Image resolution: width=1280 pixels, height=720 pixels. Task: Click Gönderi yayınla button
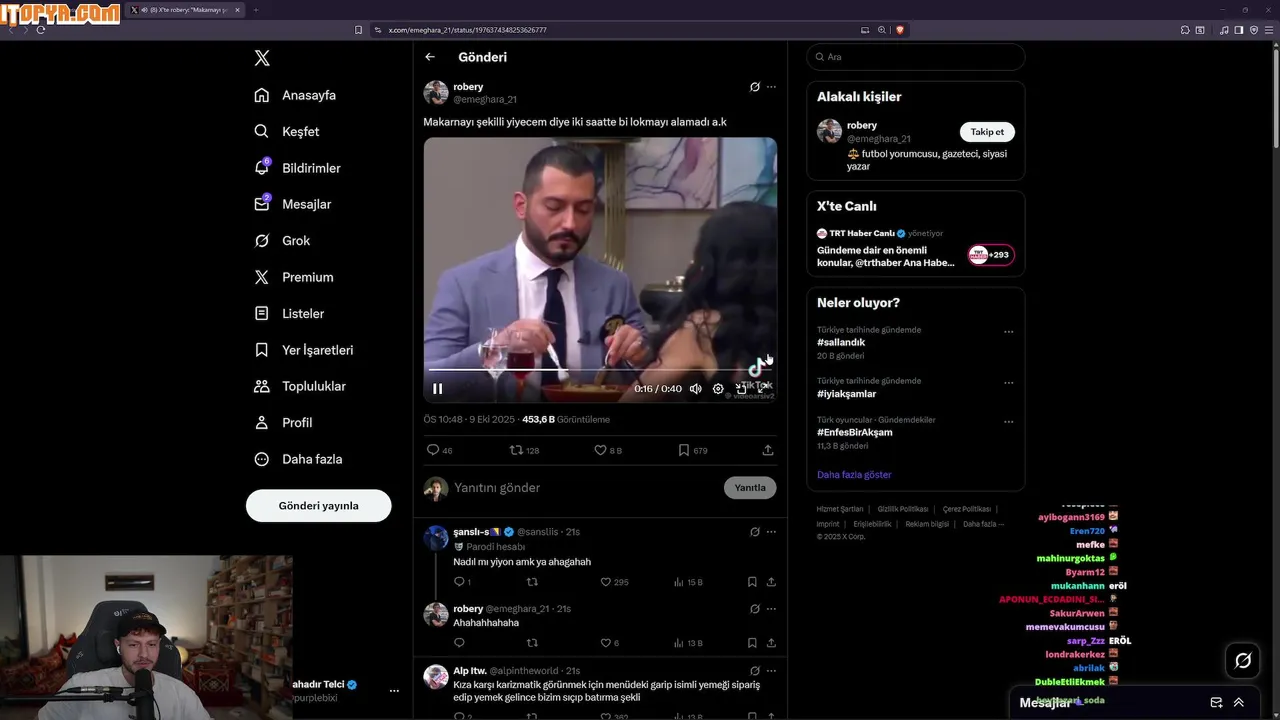pos(318,505)
